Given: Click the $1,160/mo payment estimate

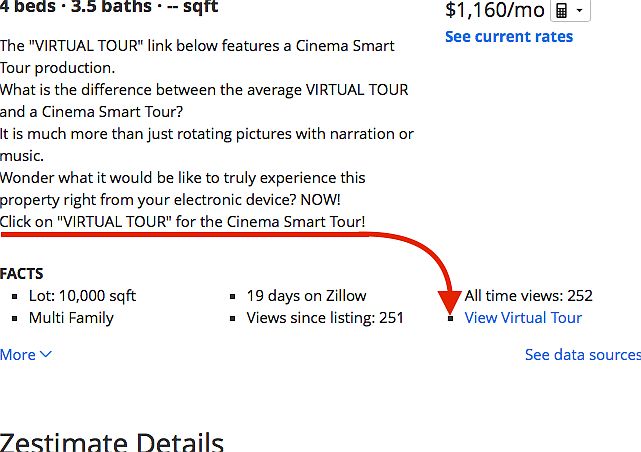Looking at the screenshot, I should (495, 10).
